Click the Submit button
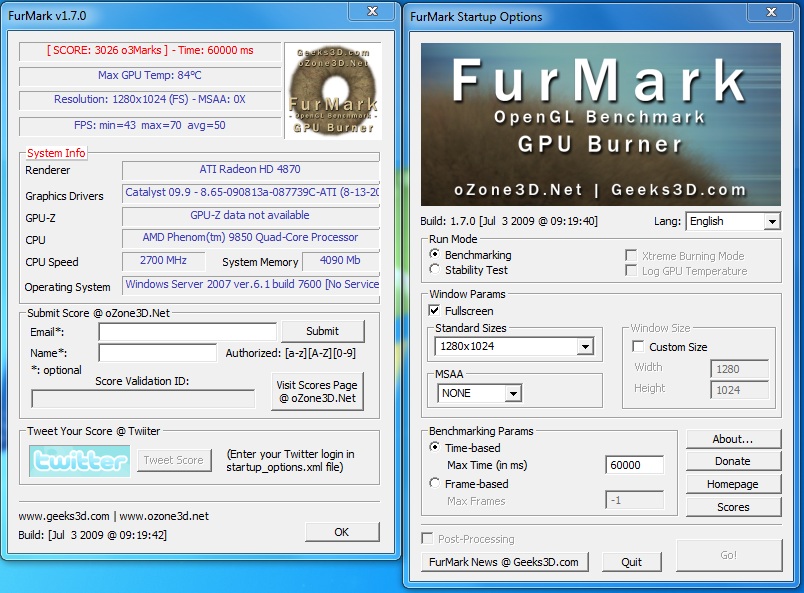 323,331
